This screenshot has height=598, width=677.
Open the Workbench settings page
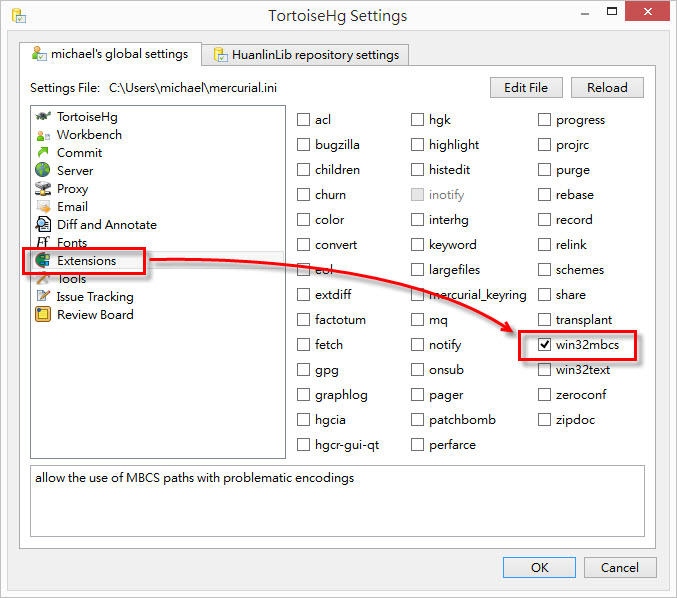coord(89,135)
